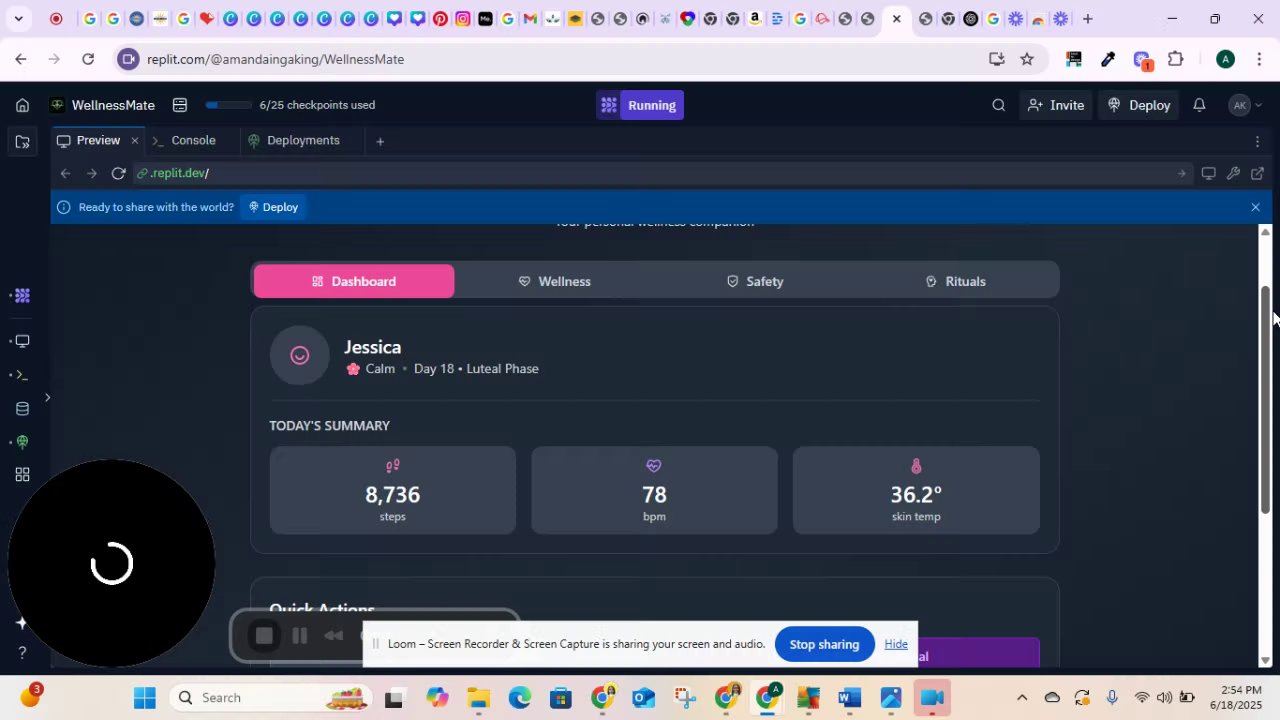Open the AK account avatar dropdown
Image resolution: width=1280 pixels, height=720 pixels.
[1246, 105]
